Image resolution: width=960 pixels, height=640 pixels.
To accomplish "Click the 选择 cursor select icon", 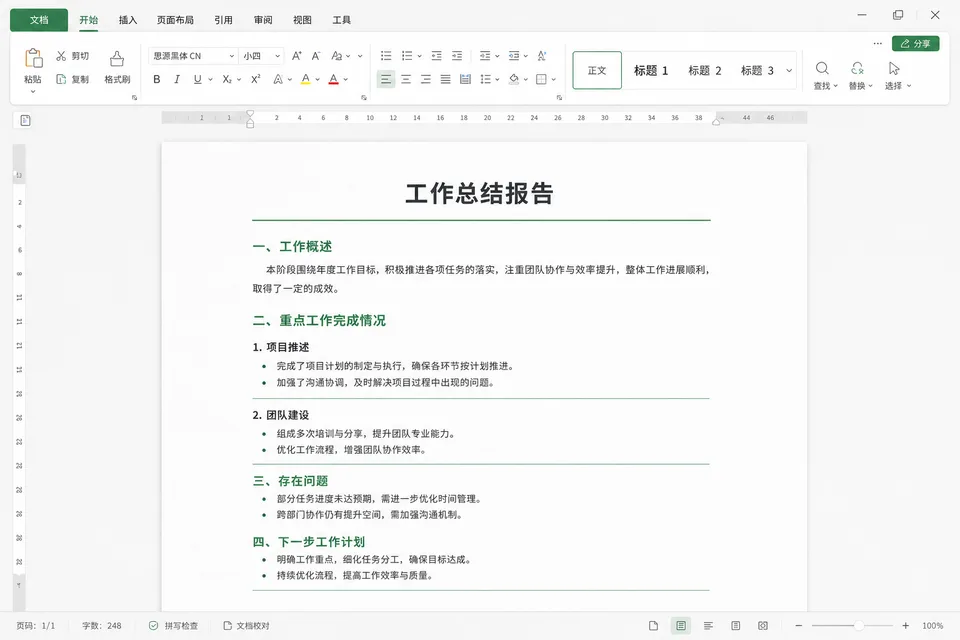I will pos(894,68).
